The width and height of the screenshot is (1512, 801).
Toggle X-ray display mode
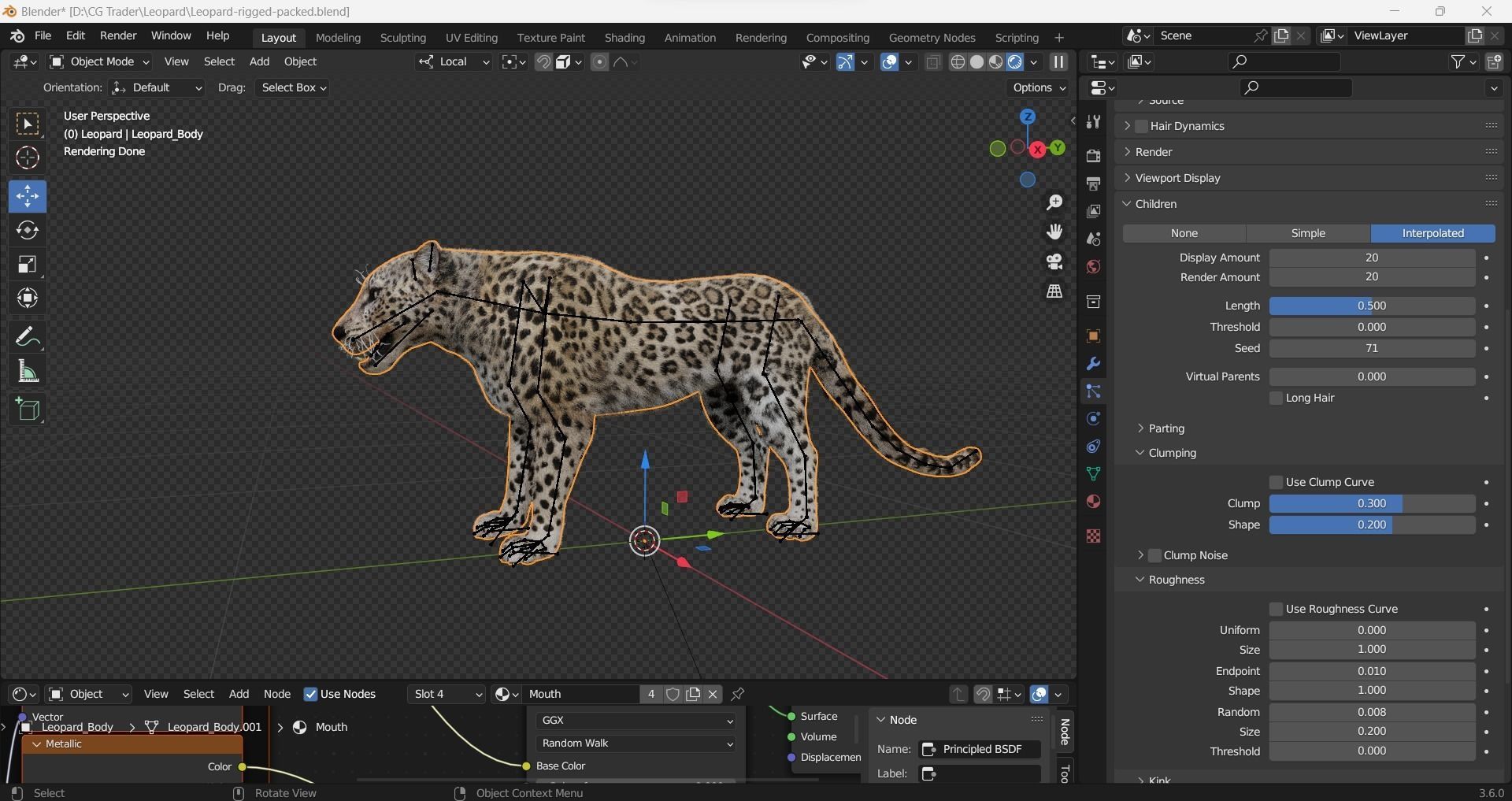point(933,62)
